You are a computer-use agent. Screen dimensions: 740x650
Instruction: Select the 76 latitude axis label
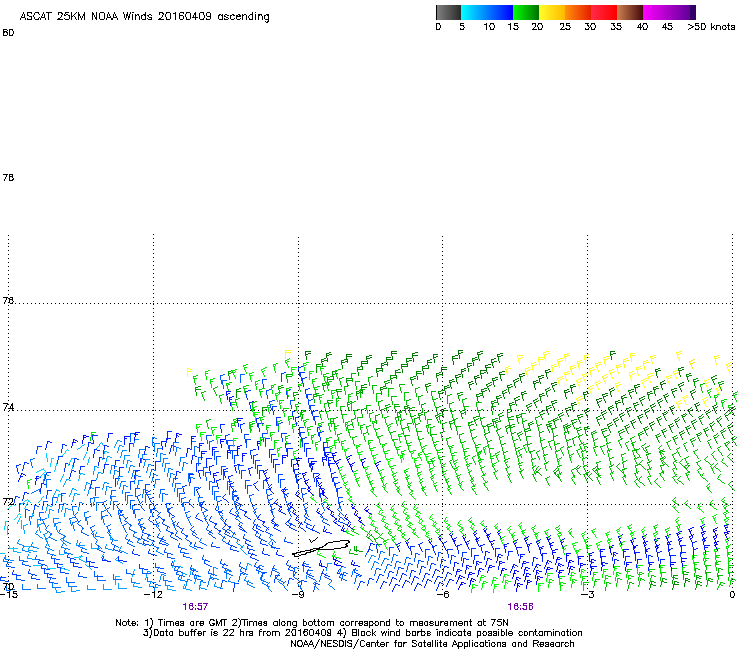pyautogui.click(x=8, y=300)
